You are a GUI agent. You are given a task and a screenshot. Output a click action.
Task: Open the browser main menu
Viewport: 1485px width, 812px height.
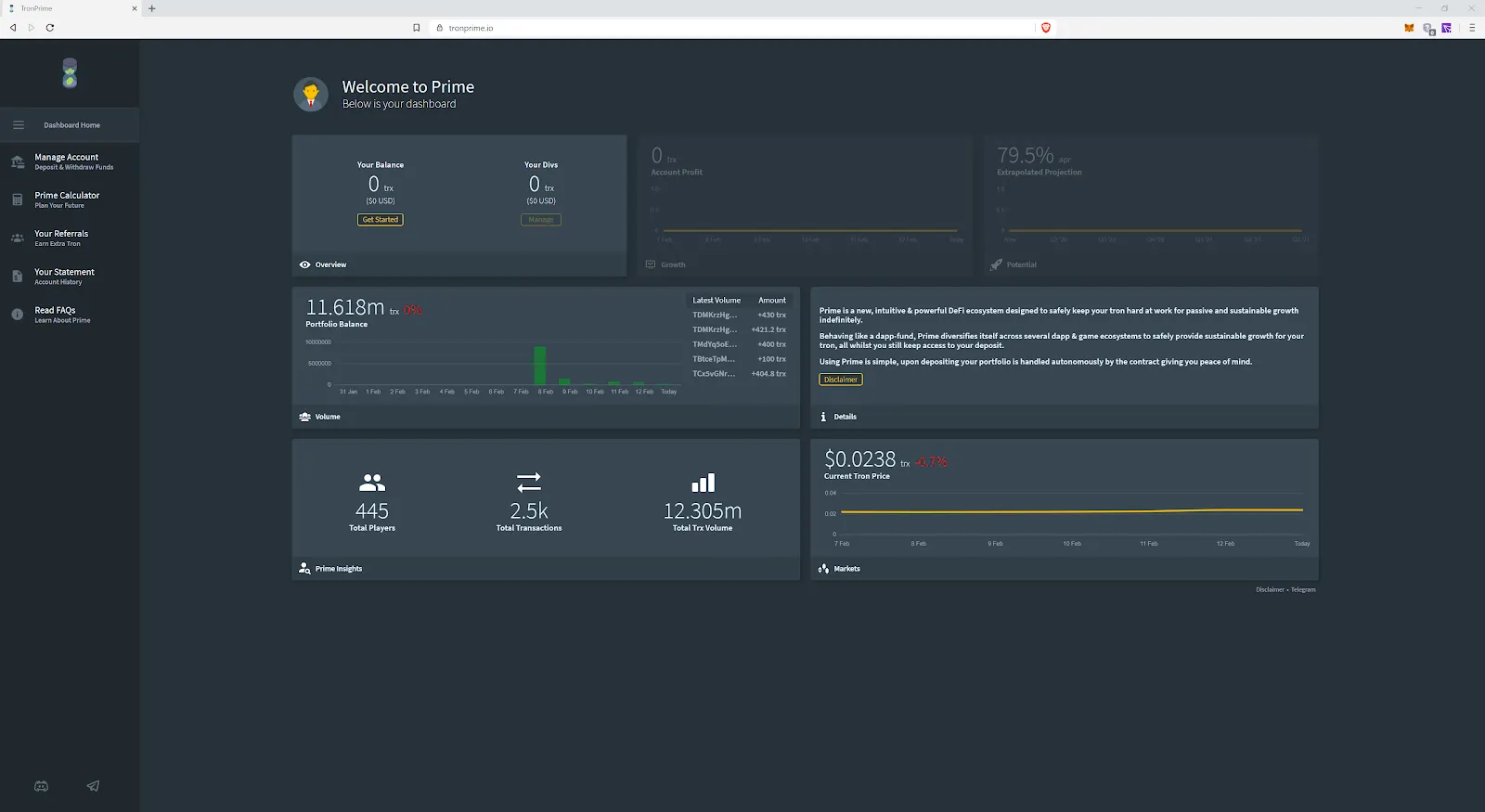[1472, 28]
